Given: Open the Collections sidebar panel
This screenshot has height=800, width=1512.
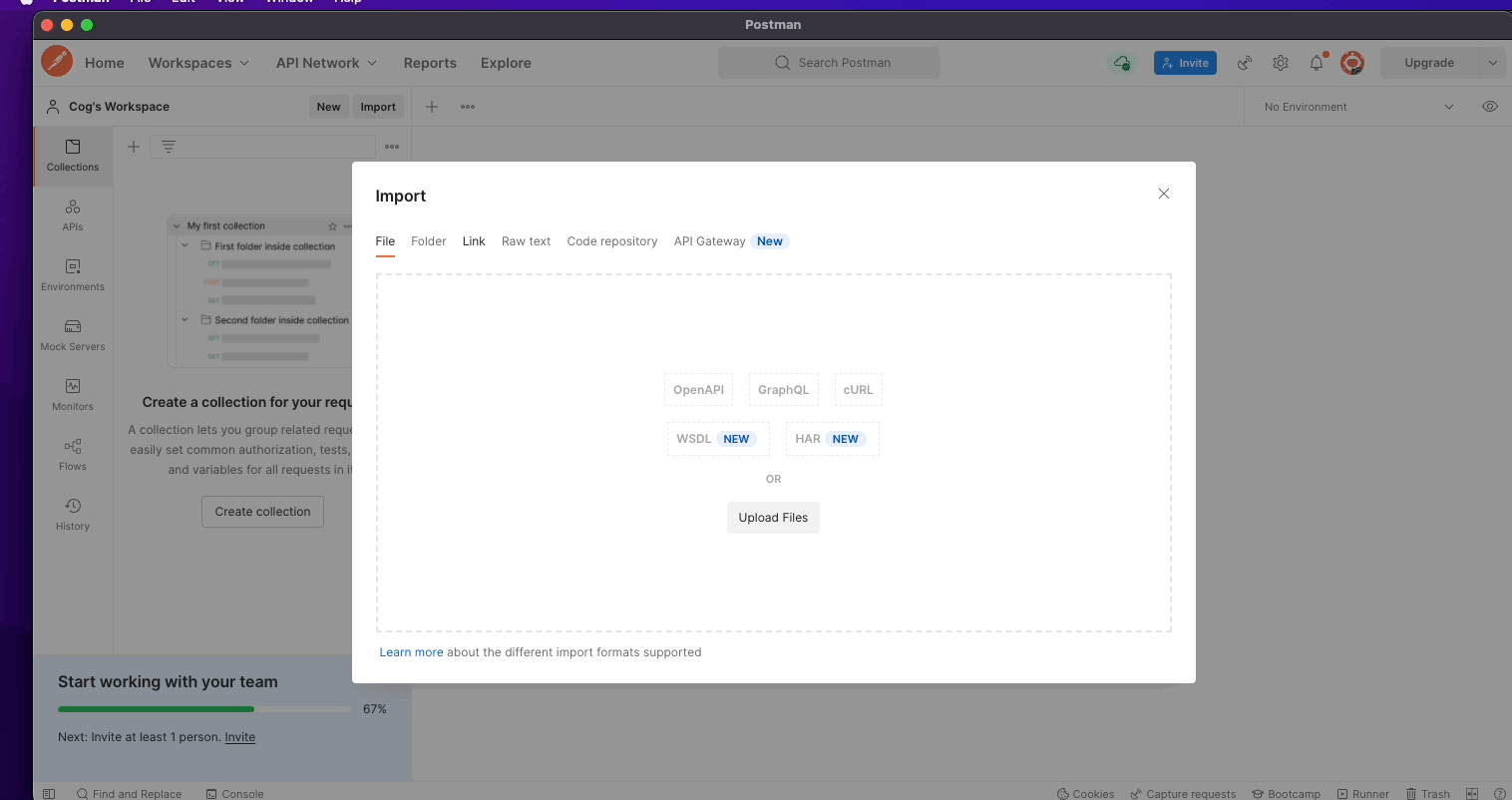Looking at the screenshot, I should (72, 156).
